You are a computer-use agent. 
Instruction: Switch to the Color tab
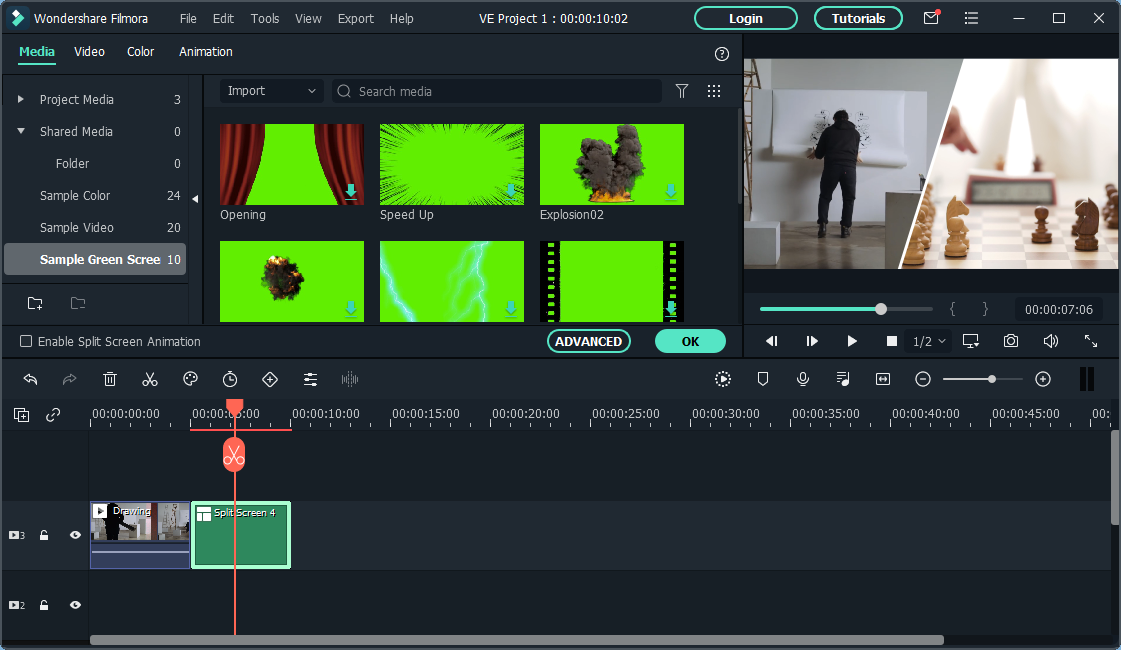click(140, 51)
